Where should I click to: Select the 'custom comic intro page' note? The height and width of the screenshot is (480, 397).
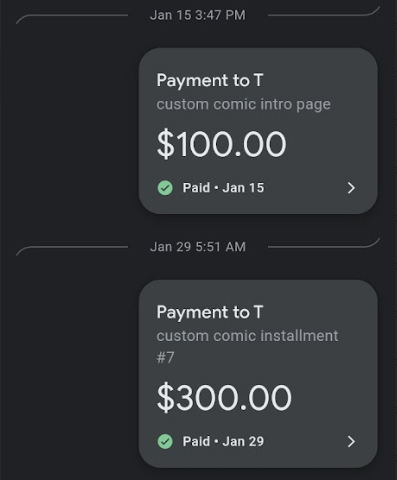point(244,105)
